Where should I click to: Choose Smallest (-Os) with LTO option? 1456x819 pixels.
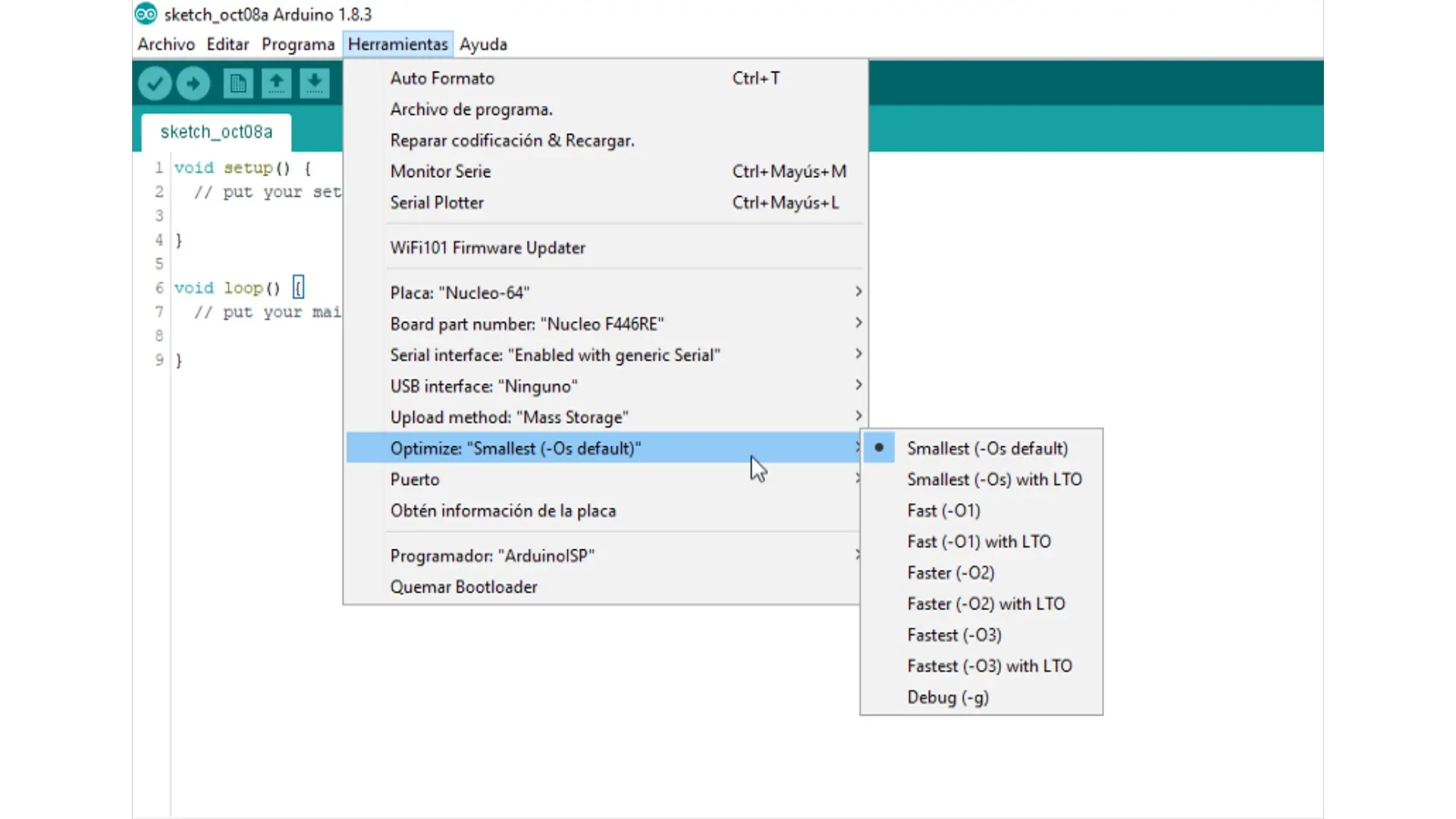981,479
